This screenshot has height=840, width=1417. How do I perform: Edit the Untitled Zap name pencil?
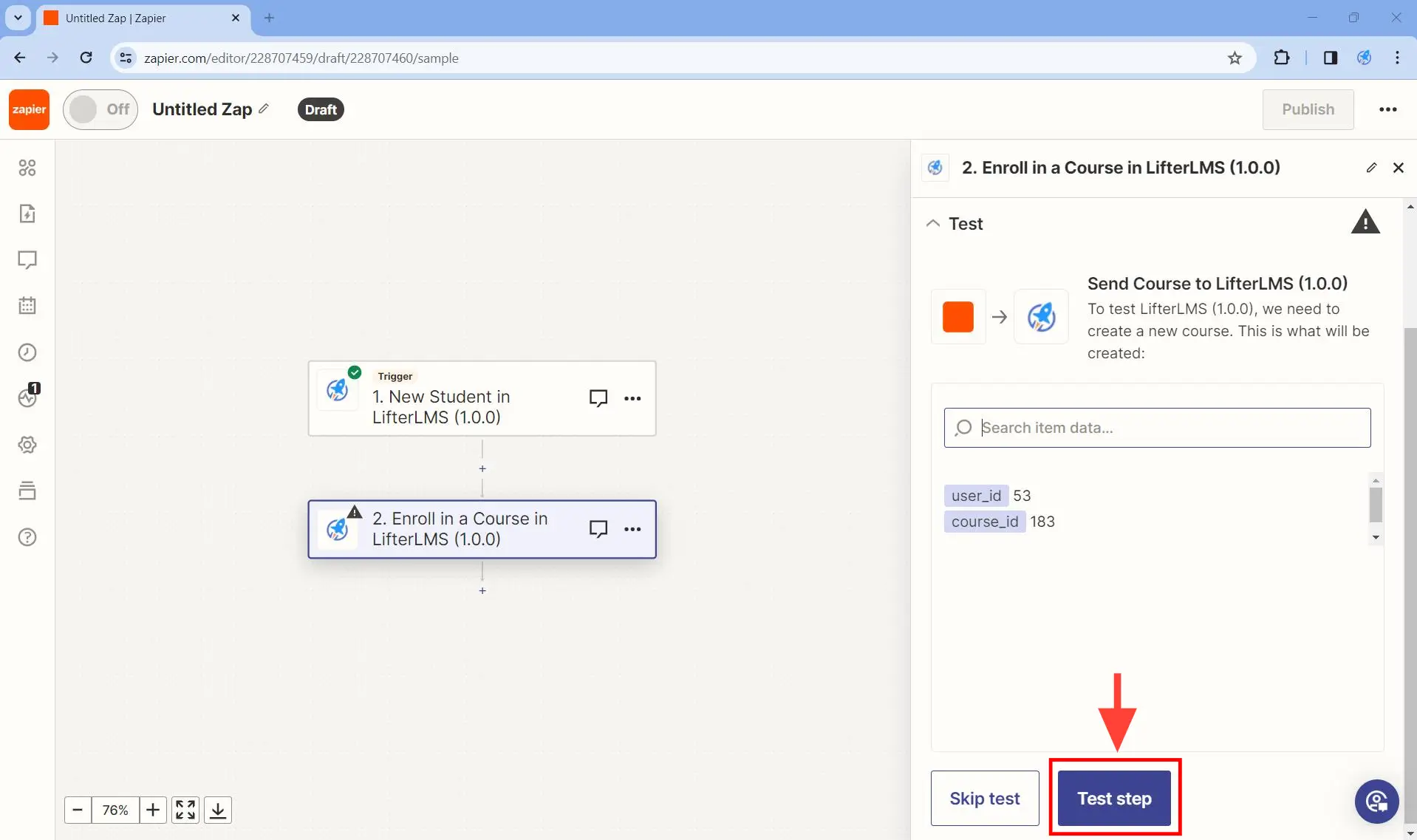(x=264, y=109)
